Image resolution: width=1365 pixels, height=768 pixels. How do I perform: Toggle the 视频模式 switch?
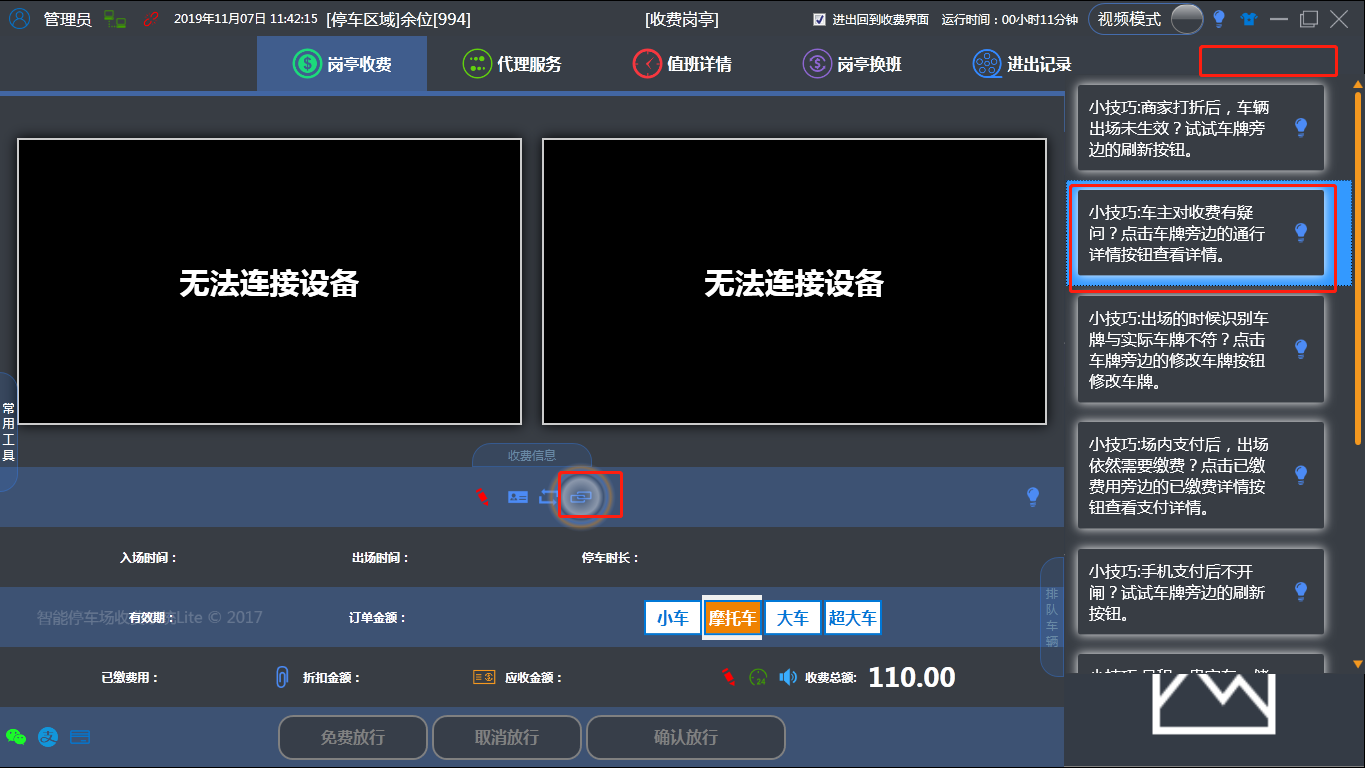click(x=1186, y=19)
